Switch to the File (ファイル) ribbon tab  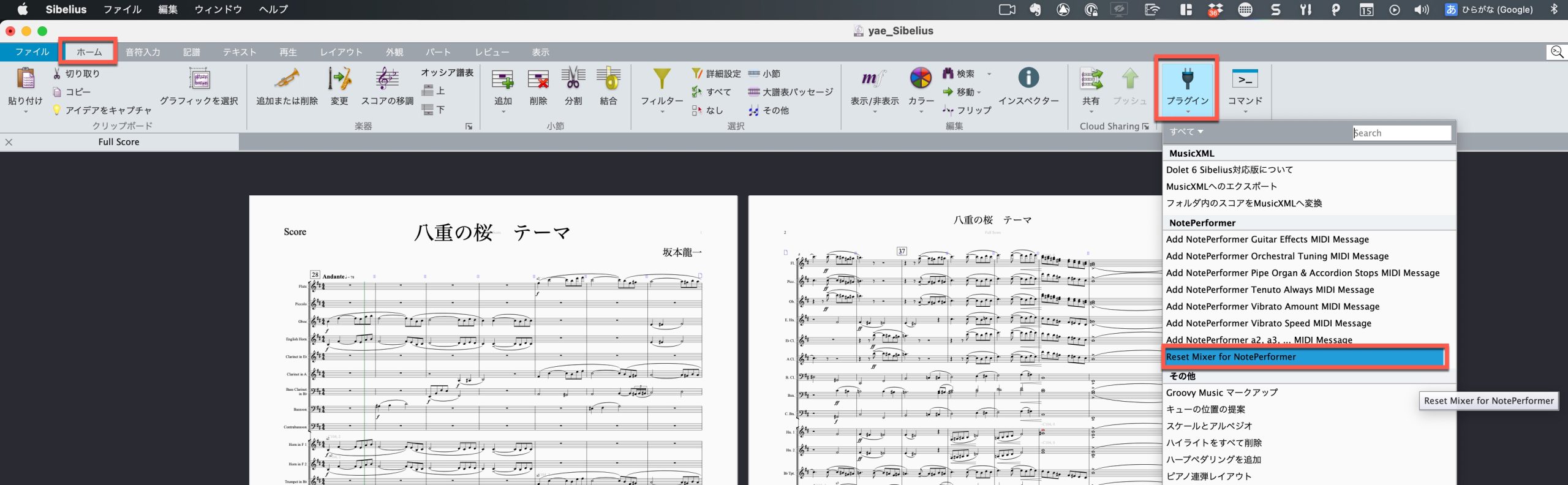point(32,52)
